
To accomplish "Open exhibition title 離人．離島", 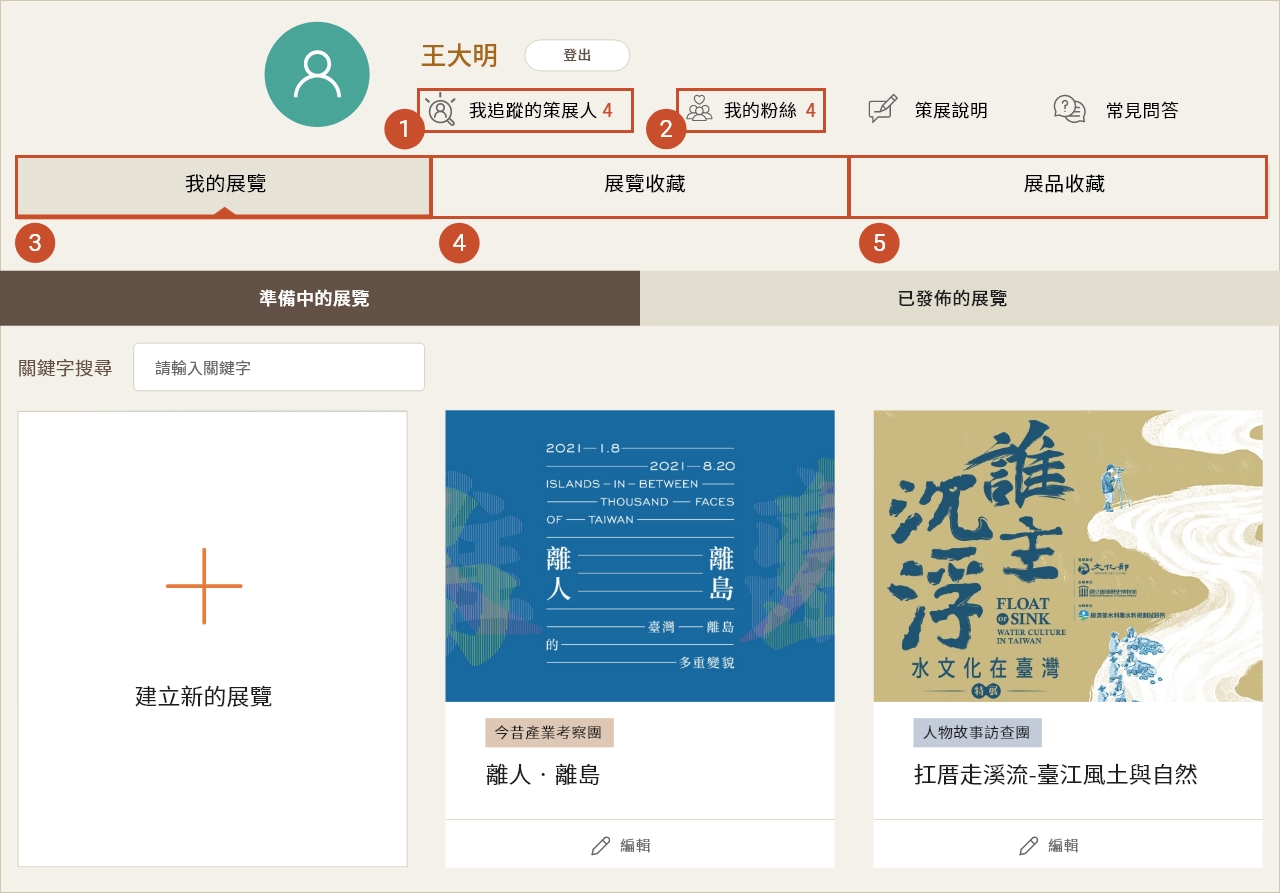I will click(x=543, y=775).
